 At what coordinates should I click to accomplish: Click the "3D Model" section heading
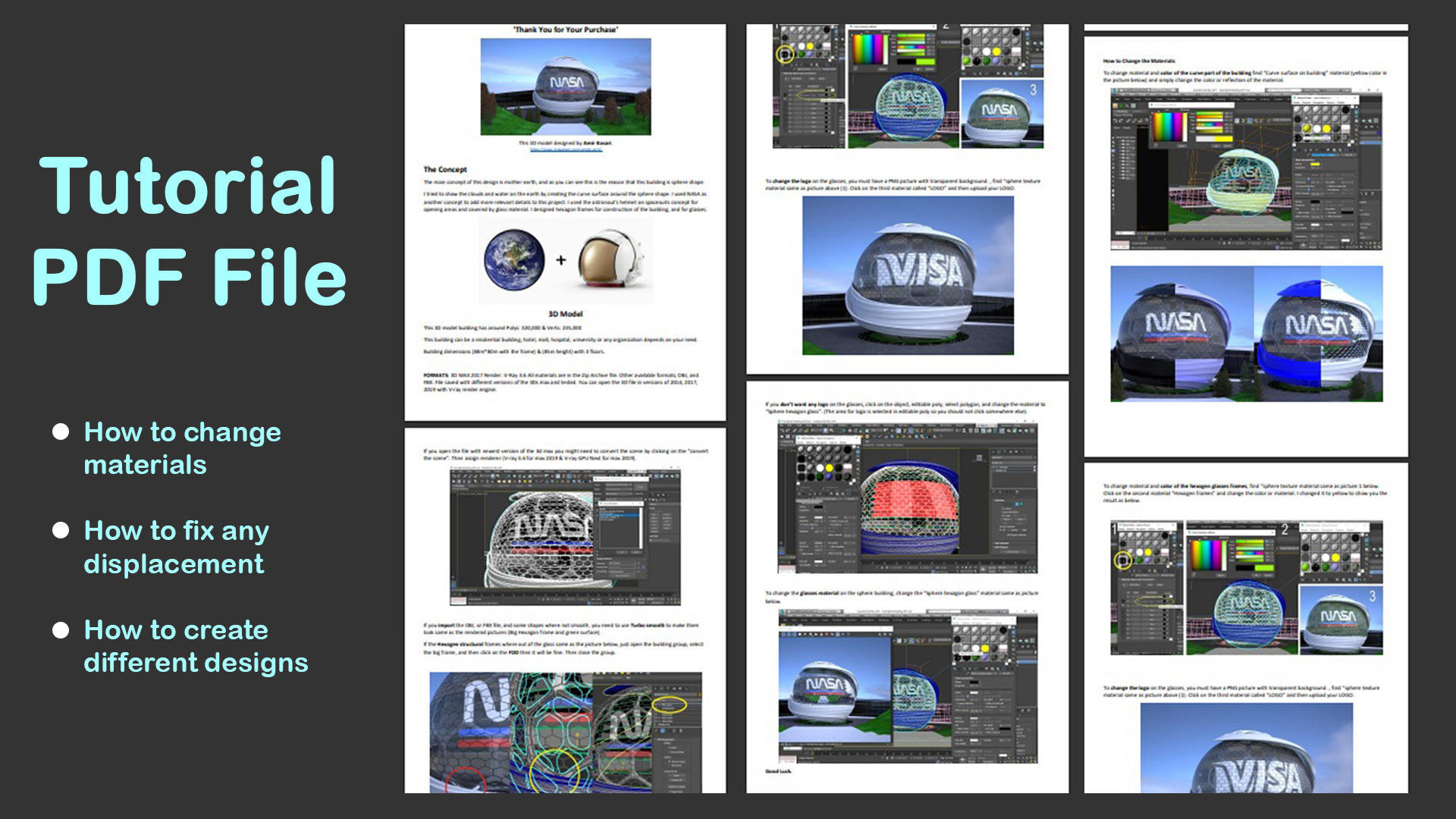click(566, 313)
